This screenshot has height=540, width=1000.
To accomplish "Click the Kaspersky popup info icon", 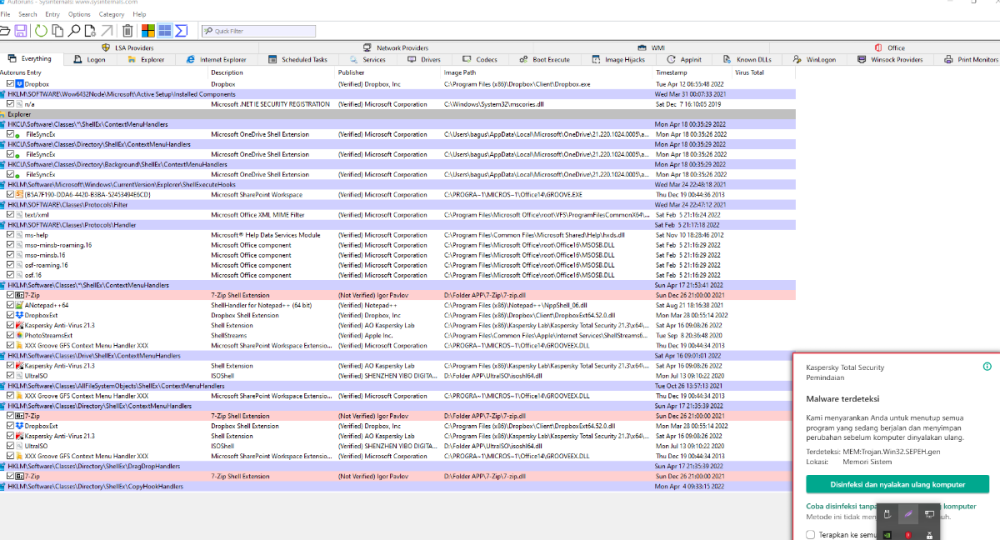I will (x=987, y=367).
